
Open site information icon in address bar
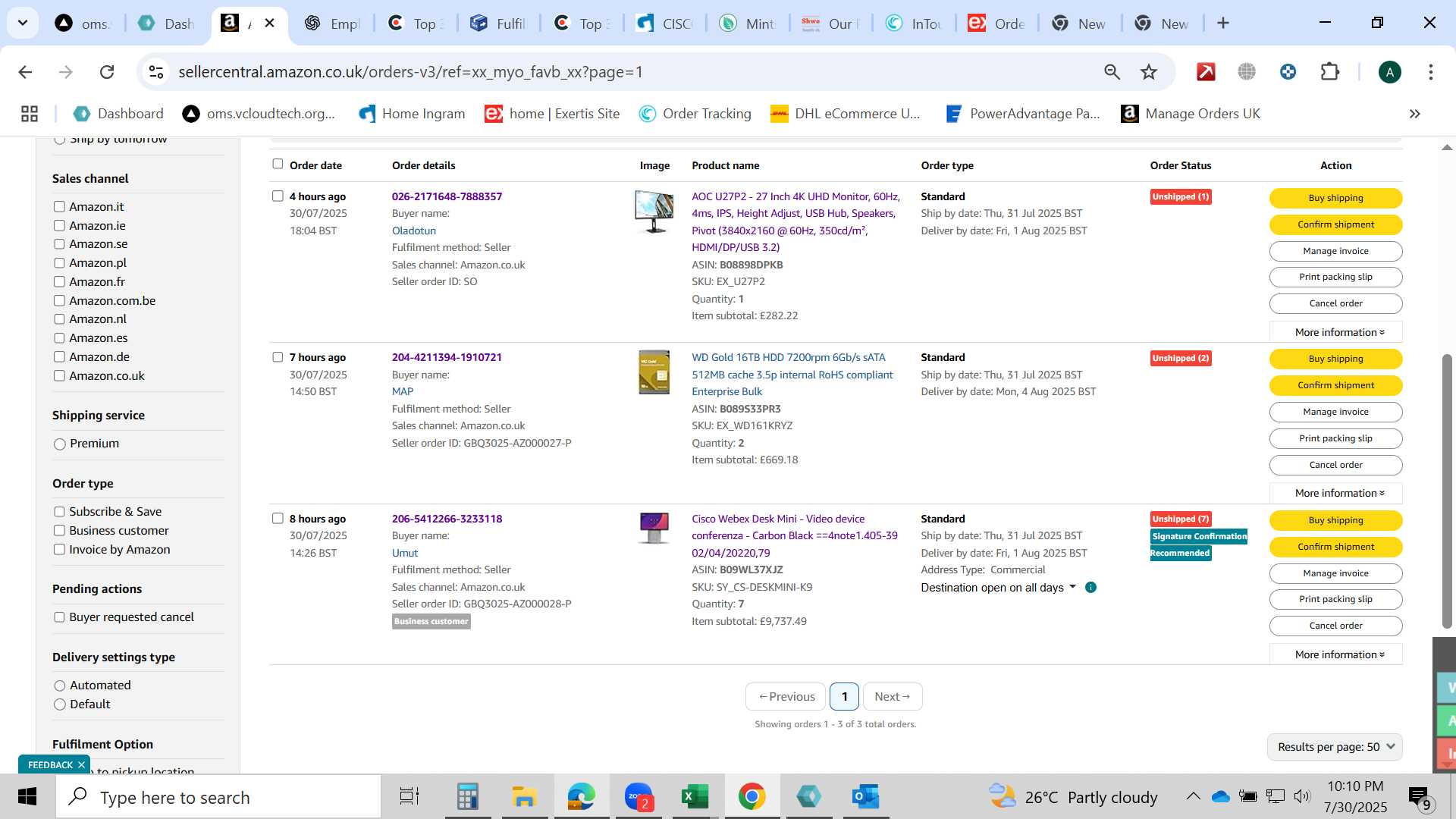click(x=156, y=72)
